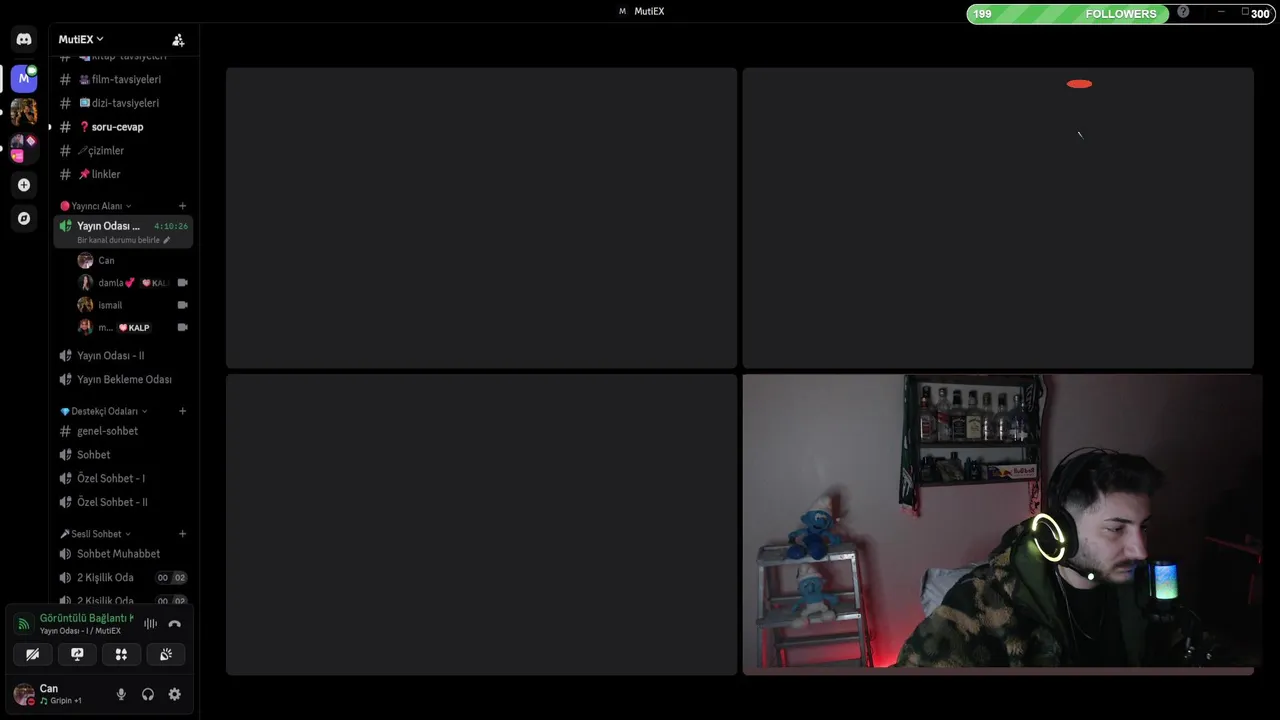This screenshot has width=1280, height=720.
Task: Collapse the Destekçi Odaları category
Action: point(104,411)
